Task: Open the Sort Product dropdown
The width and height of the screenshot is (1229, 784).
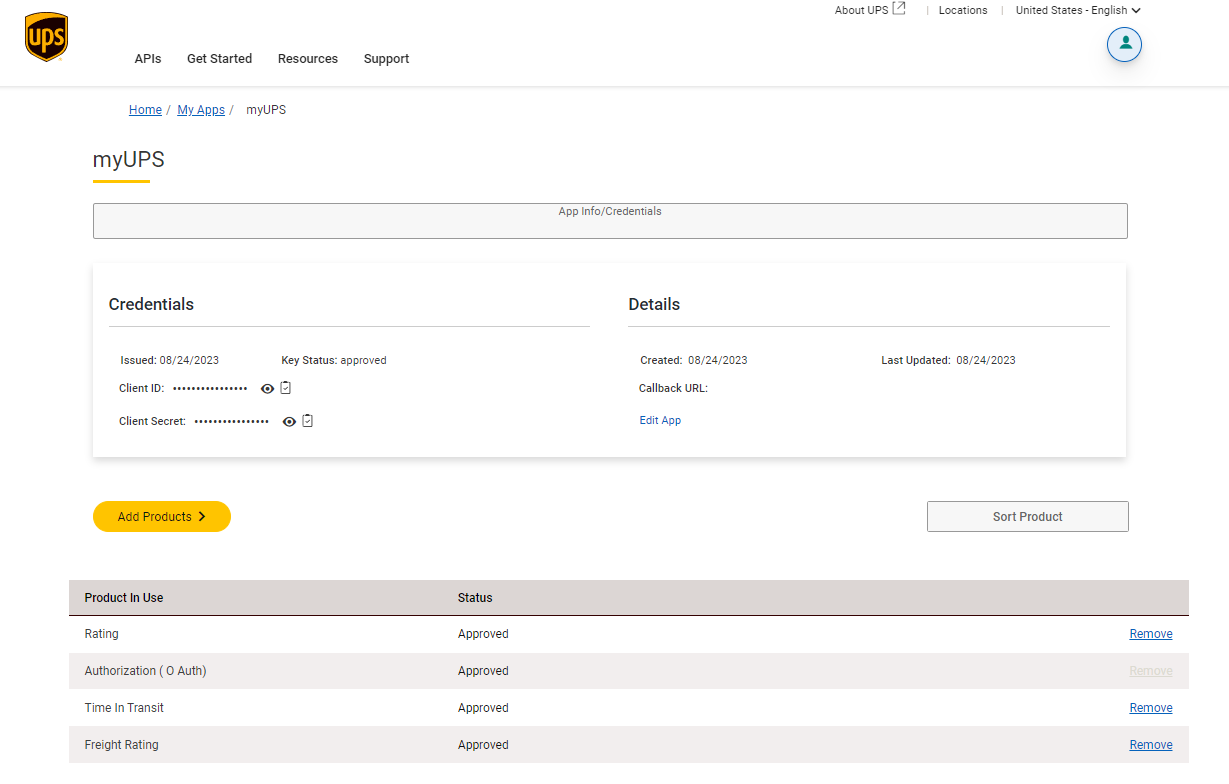Action: [1027, 517]
